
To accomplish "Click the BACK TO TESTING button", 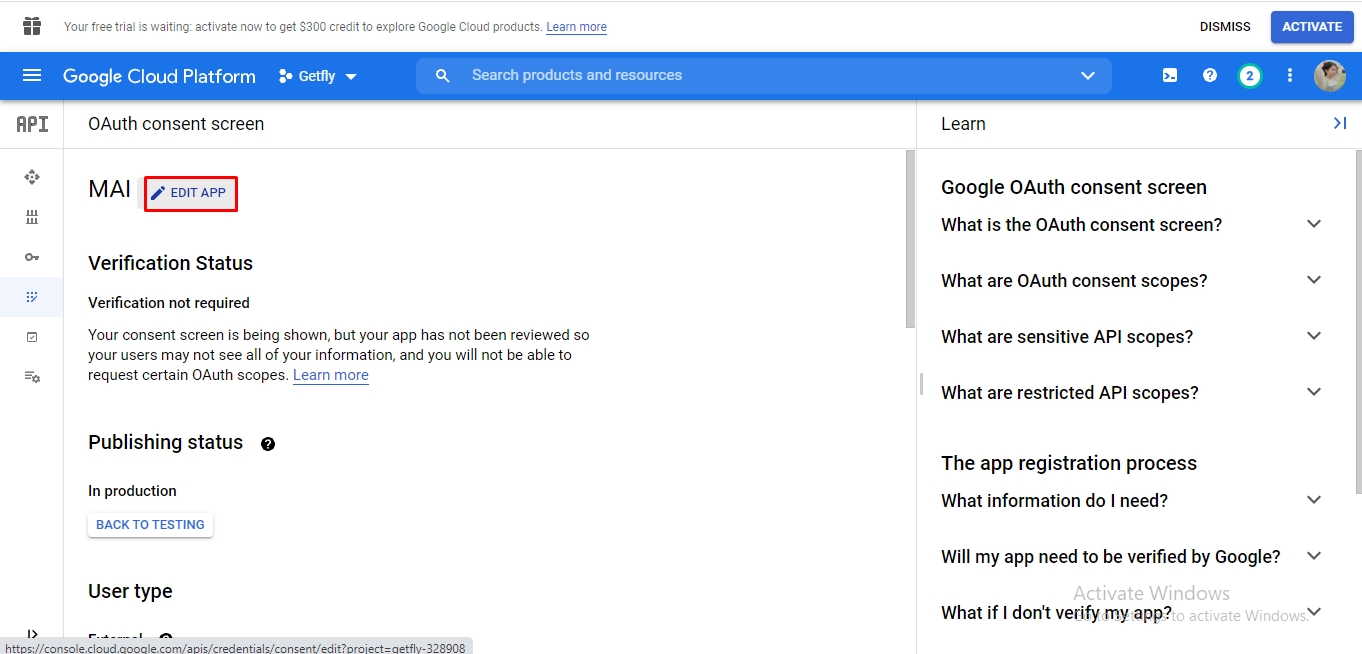I will point(150,525).
